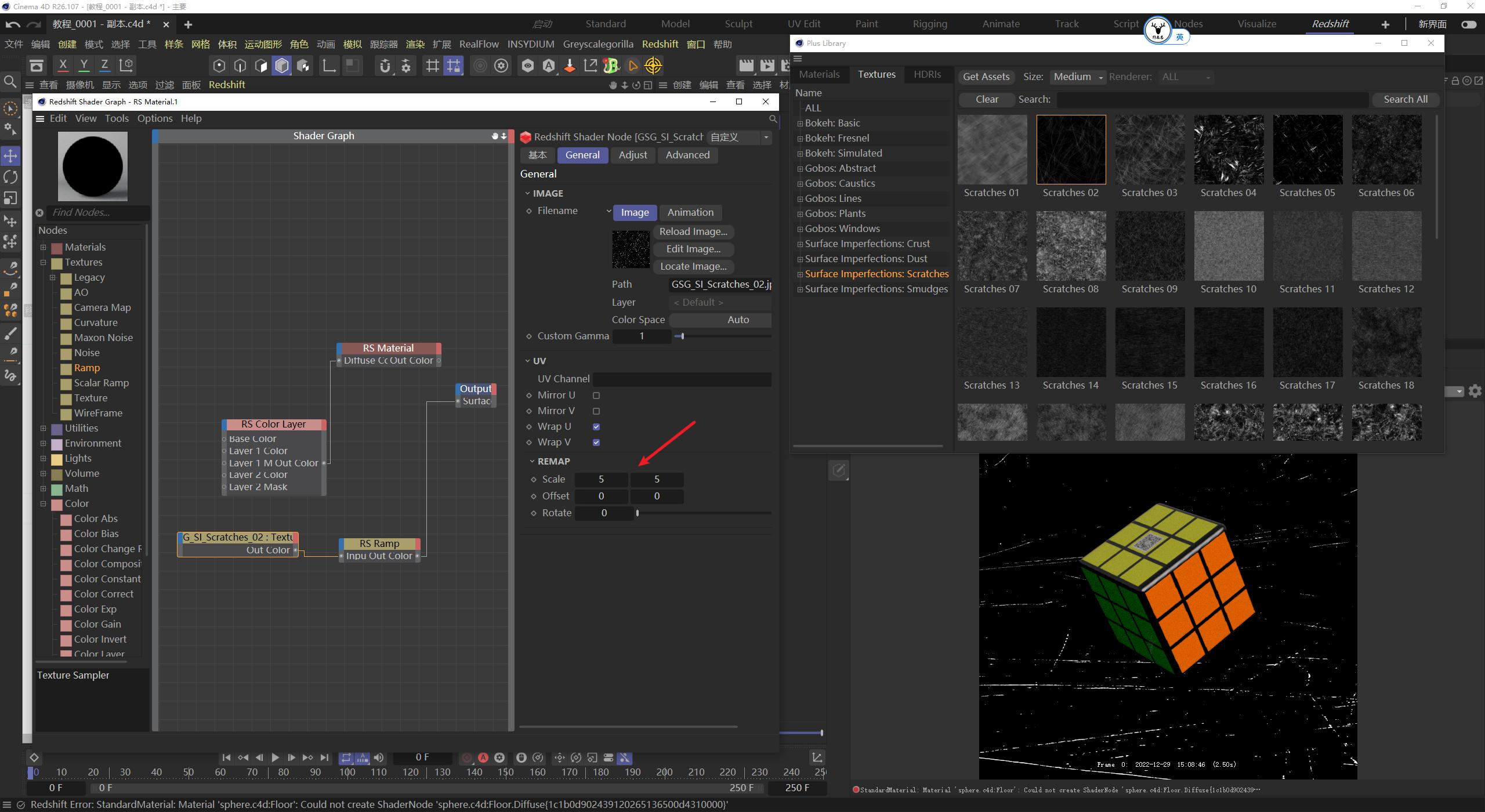Collapse the REMAP section

coord(532,461)
